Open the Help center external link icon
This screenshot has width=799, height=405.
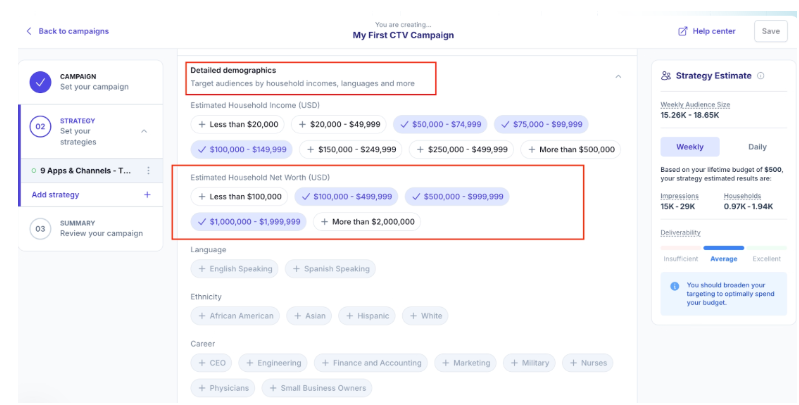click(682, 31)
